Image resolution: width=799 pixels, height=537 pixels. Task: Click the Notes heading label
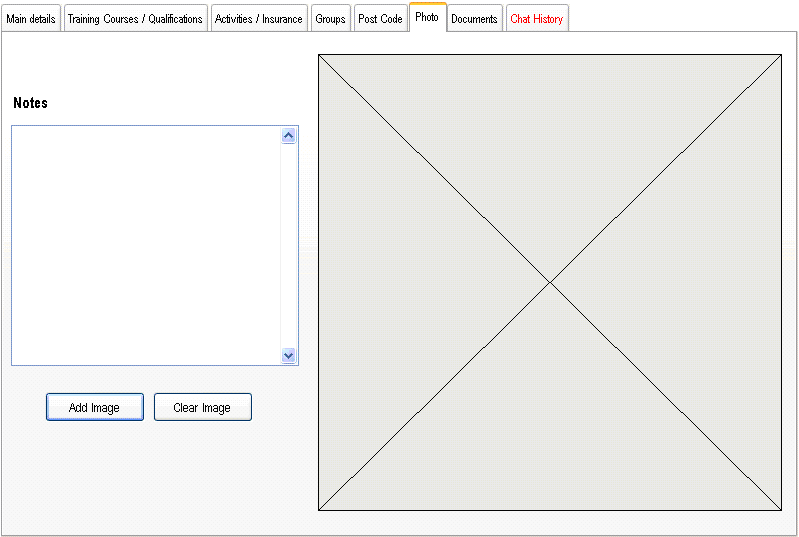pos(30,103)
